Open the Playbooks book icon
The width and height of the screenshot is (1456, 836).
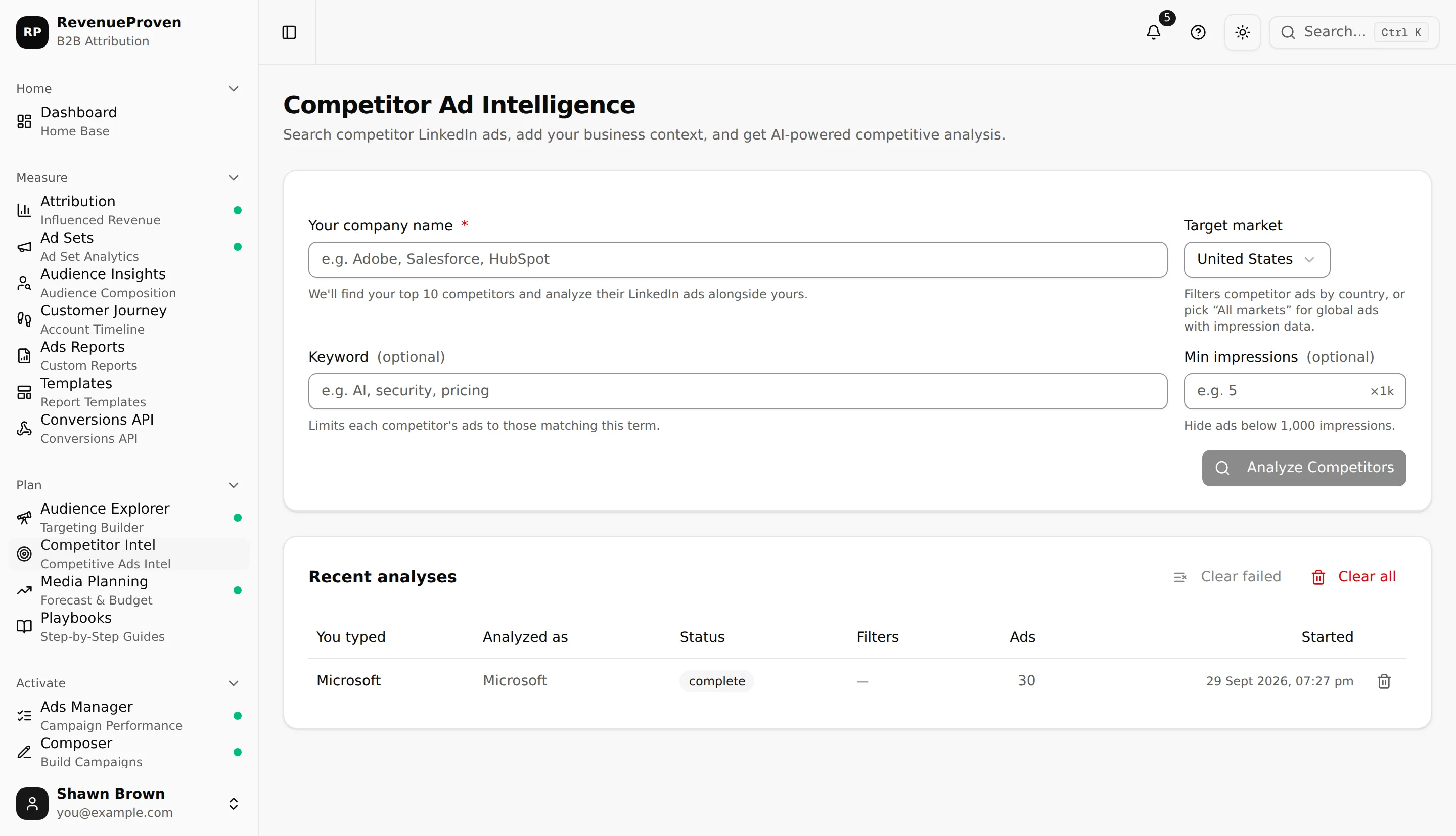[x=24, y=626]
